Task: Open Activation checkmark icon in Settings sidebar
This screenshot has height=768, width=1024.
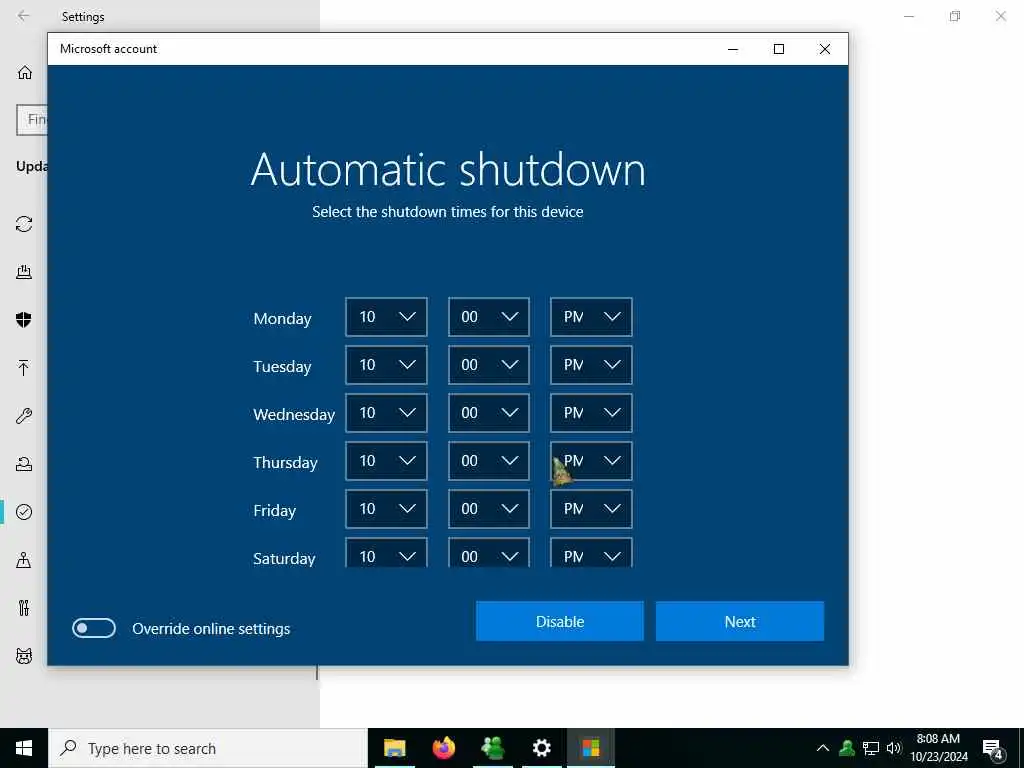Action: coord(24,512)
